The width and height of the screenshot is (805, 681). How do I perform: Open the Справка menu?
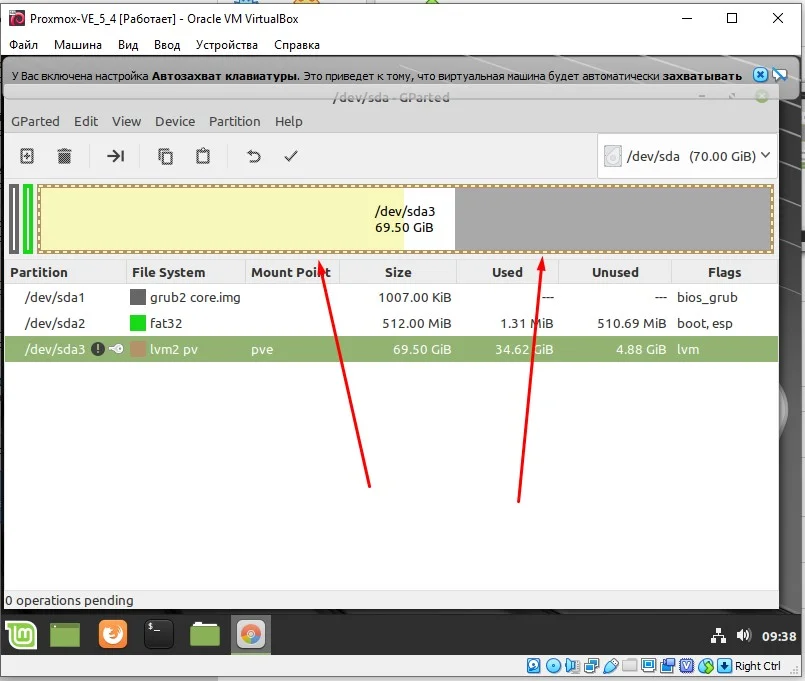(x=297, y=45)
